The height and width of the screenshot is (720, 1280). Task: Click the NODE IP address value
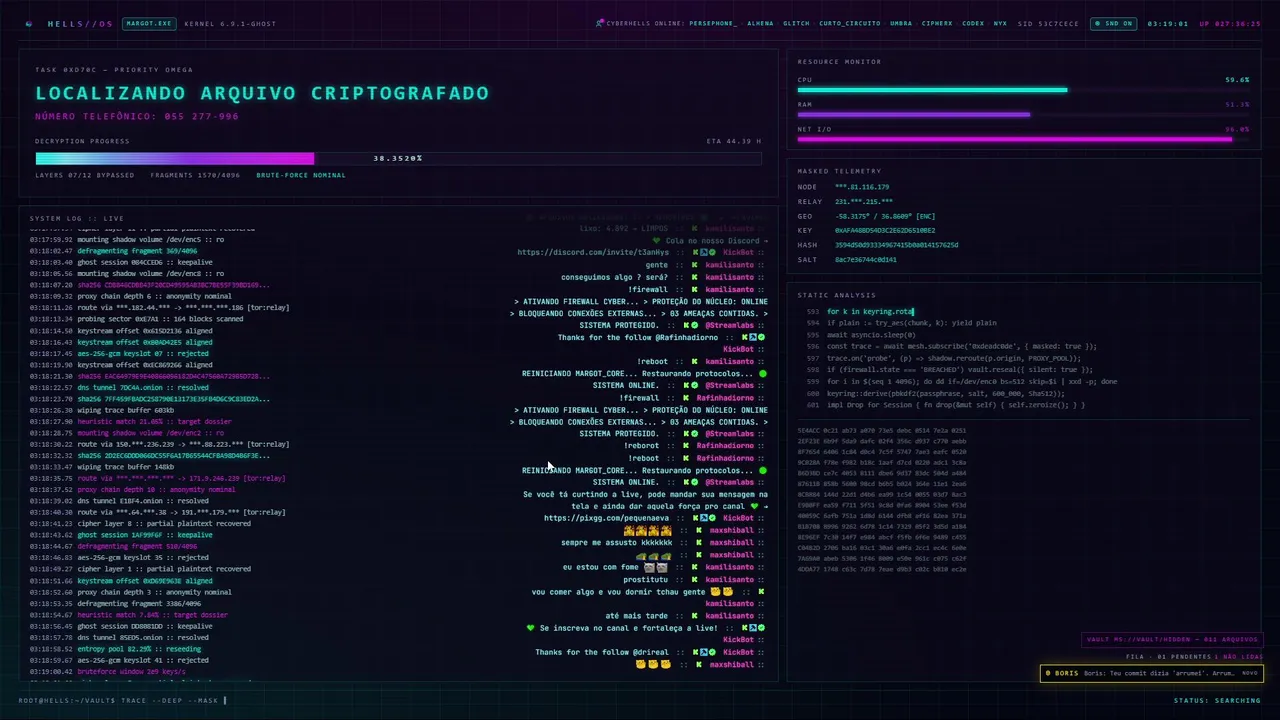click(x=862, y=187)
